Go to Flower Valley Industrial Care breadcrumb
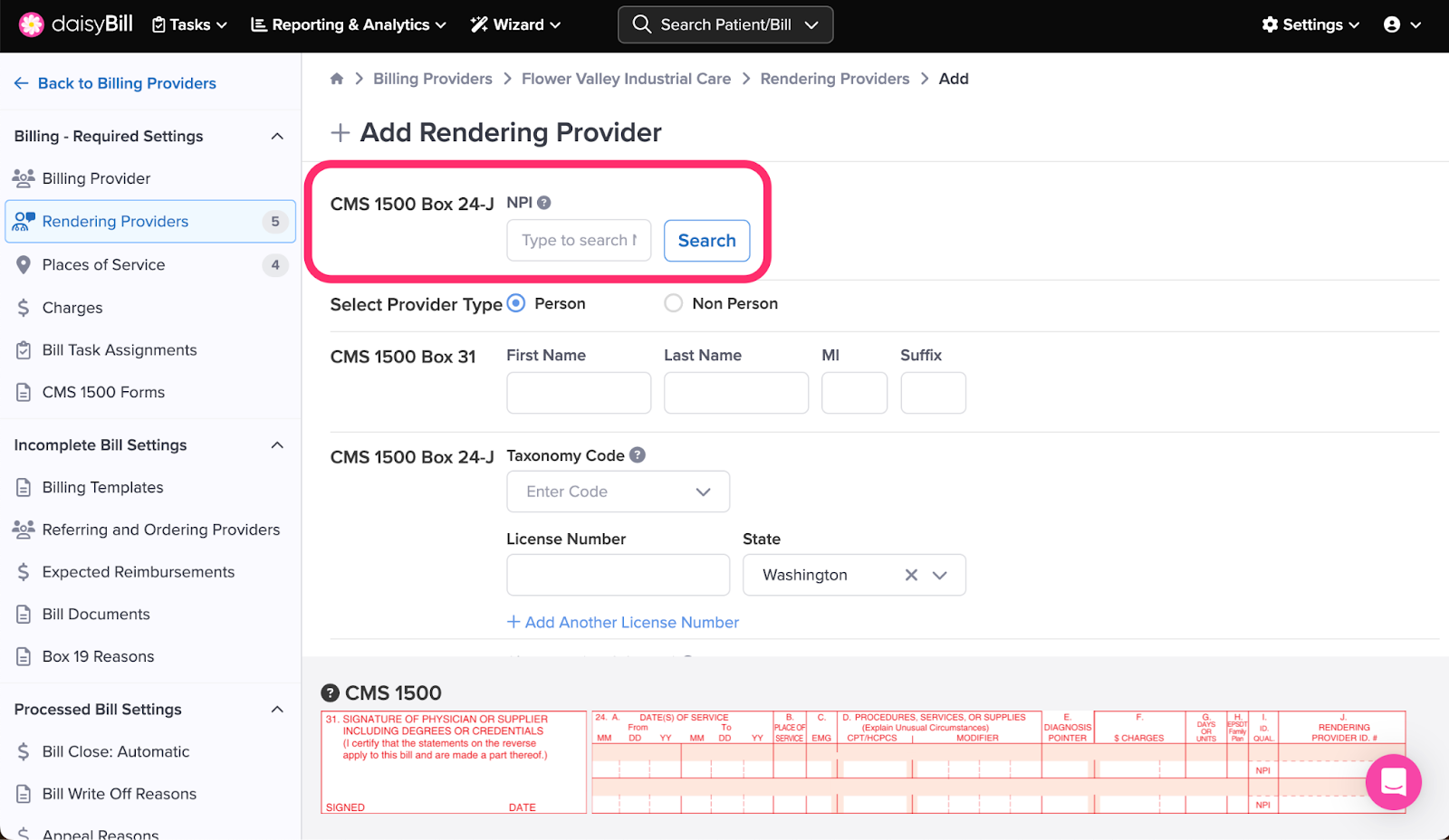Screen dimensions: 1449x840 pyautogui.click(x=626, y=79)
